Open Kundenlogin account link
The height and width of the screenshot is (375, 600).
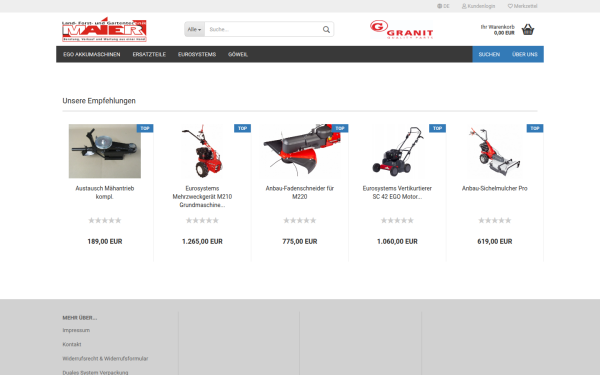click(478, 6)
